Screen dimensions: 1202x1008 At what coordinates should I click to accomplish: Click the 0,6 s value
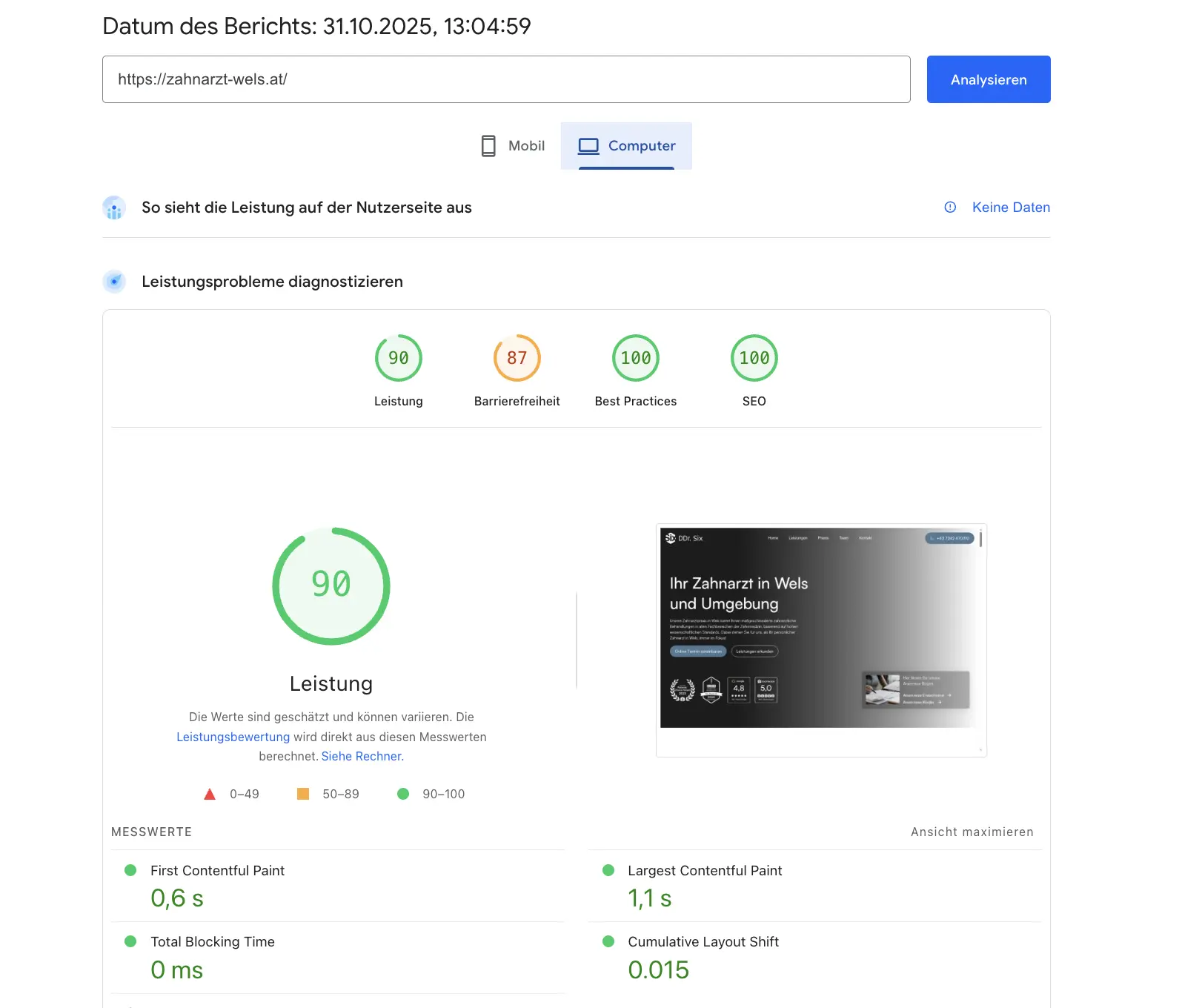click(177, 898)
